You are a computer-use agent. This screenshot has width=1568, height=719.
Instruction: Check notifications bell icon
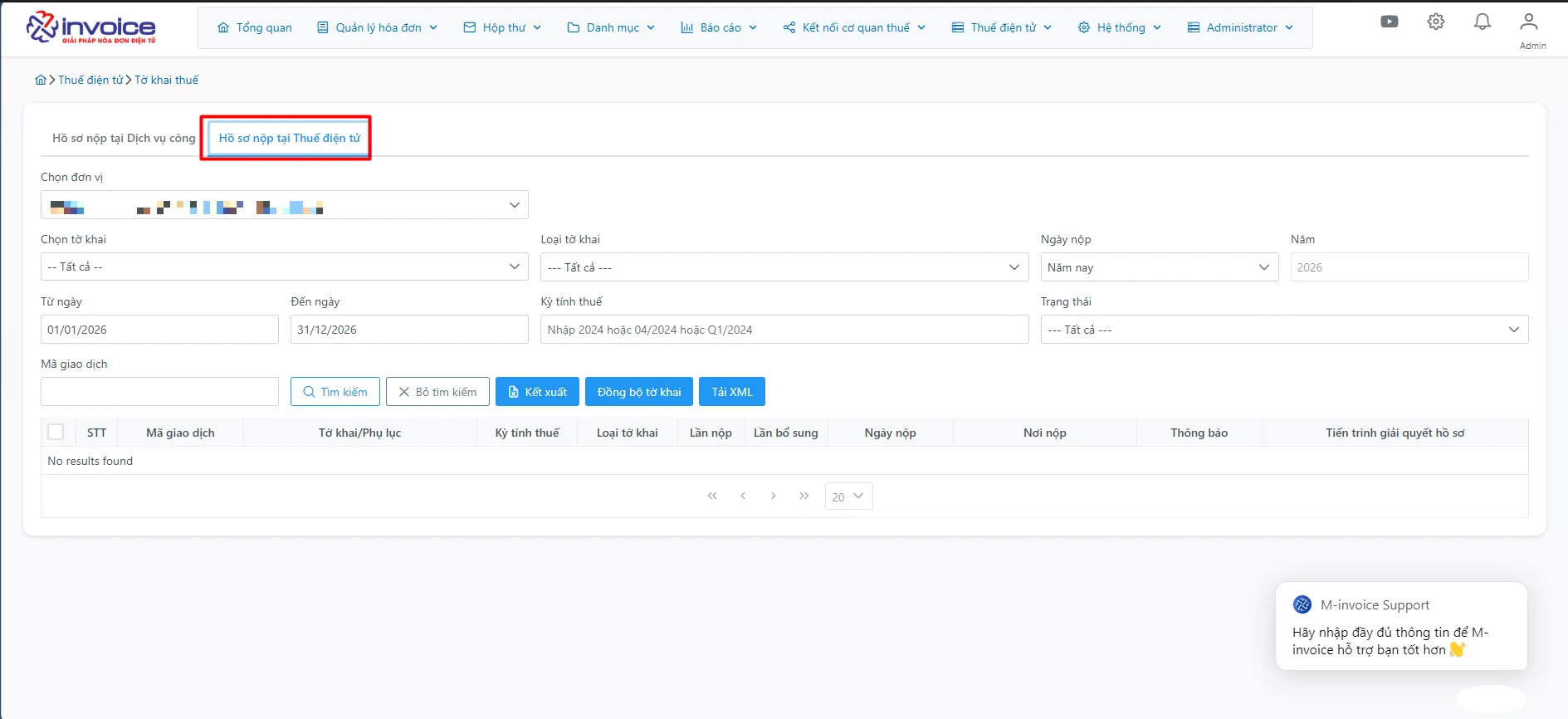pyautogui.click(x=1483, y=22)
